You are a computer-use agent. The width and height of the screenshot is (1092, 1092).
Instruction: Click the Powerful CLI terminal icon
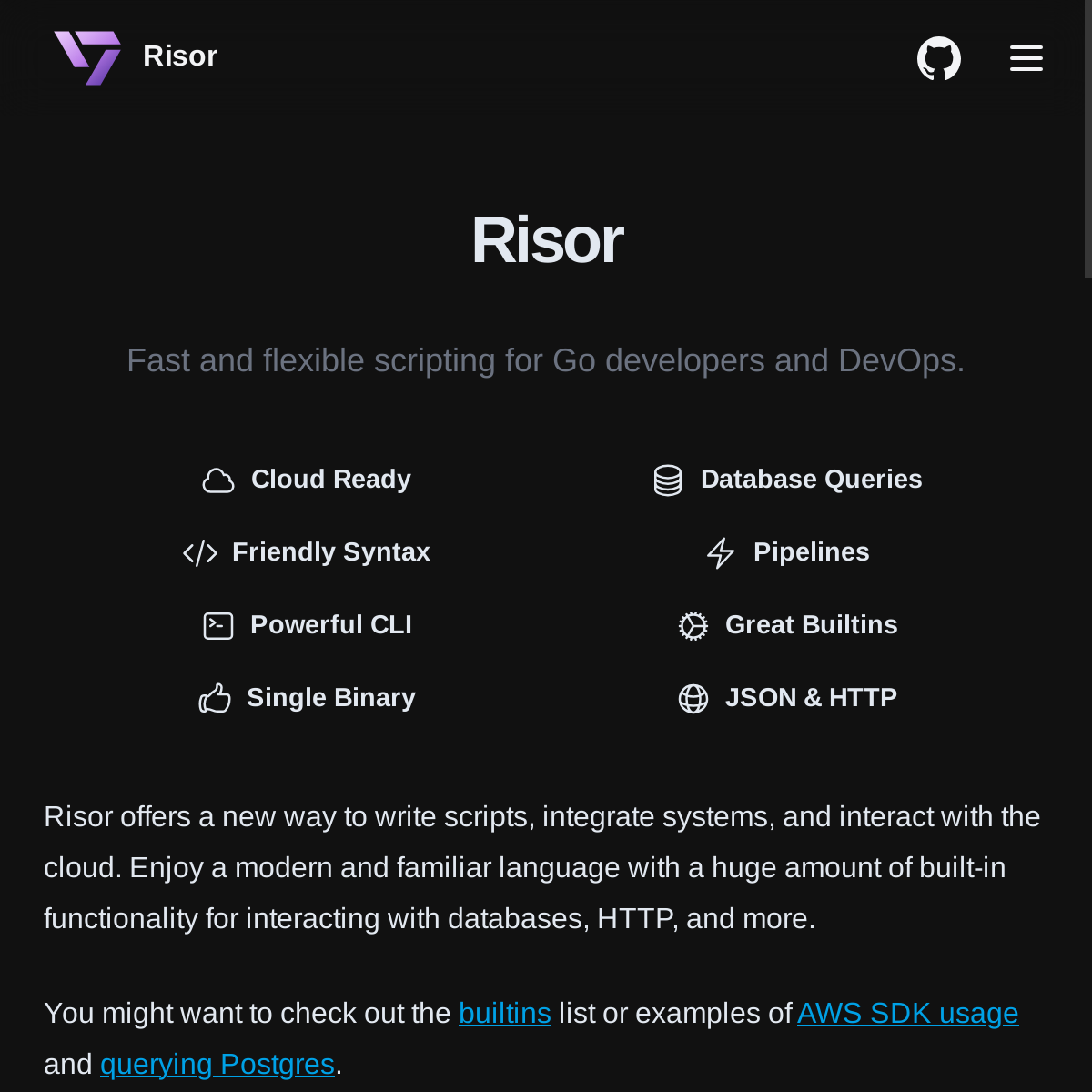(218, 626)
